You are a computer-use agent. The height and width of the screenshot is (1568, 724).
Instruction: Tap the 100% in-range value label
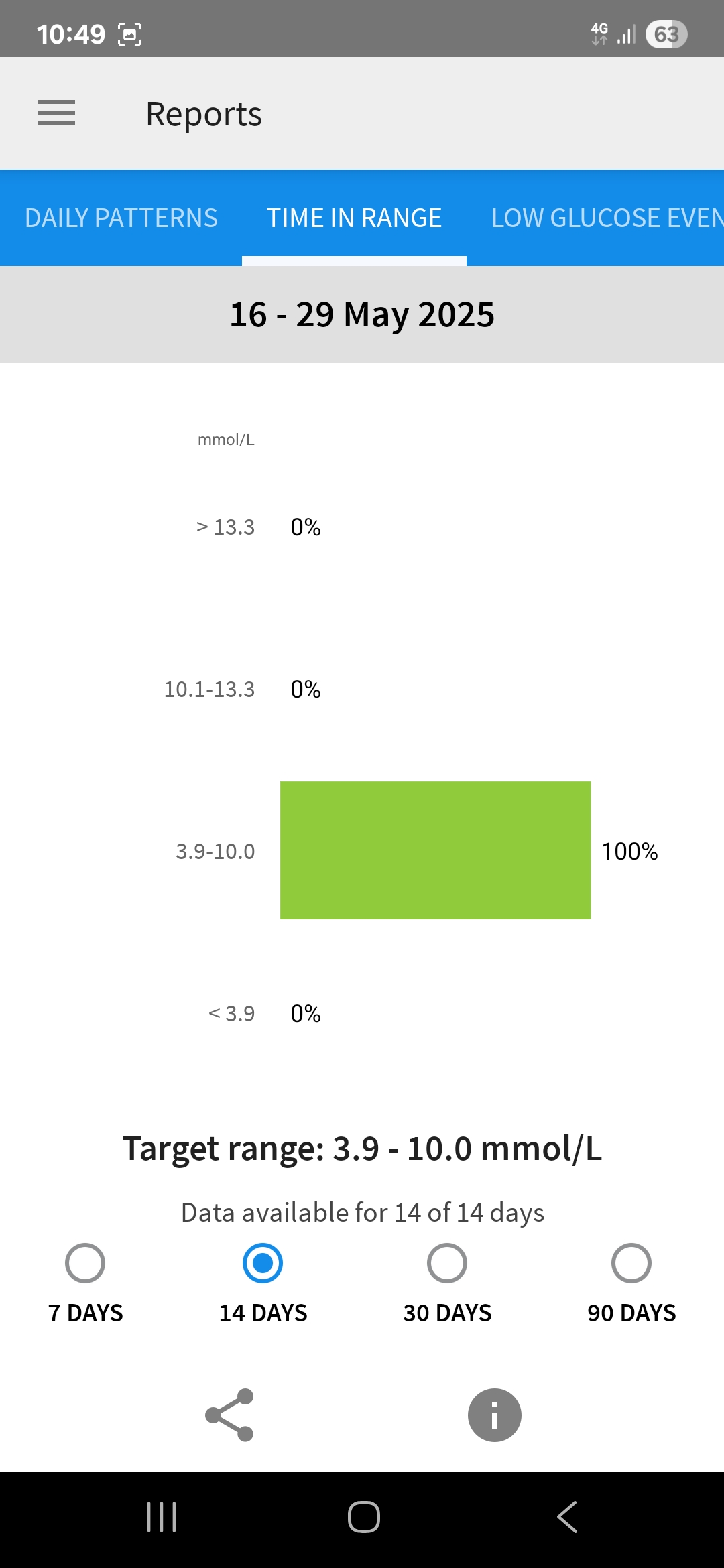(629, 851)
